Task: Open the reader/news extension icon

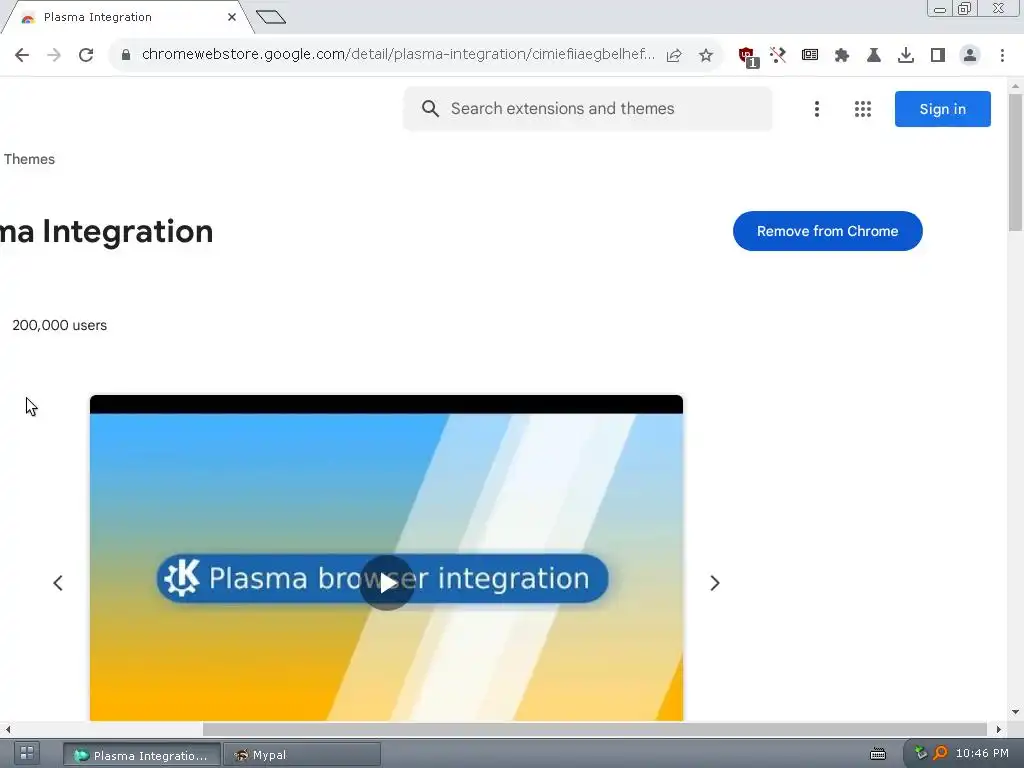Action: pos(810,55)
